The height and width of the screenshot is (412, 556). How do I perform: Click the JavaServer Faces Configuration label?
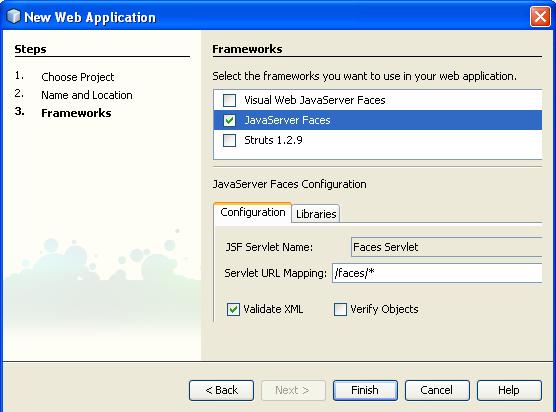pos(289,184)
